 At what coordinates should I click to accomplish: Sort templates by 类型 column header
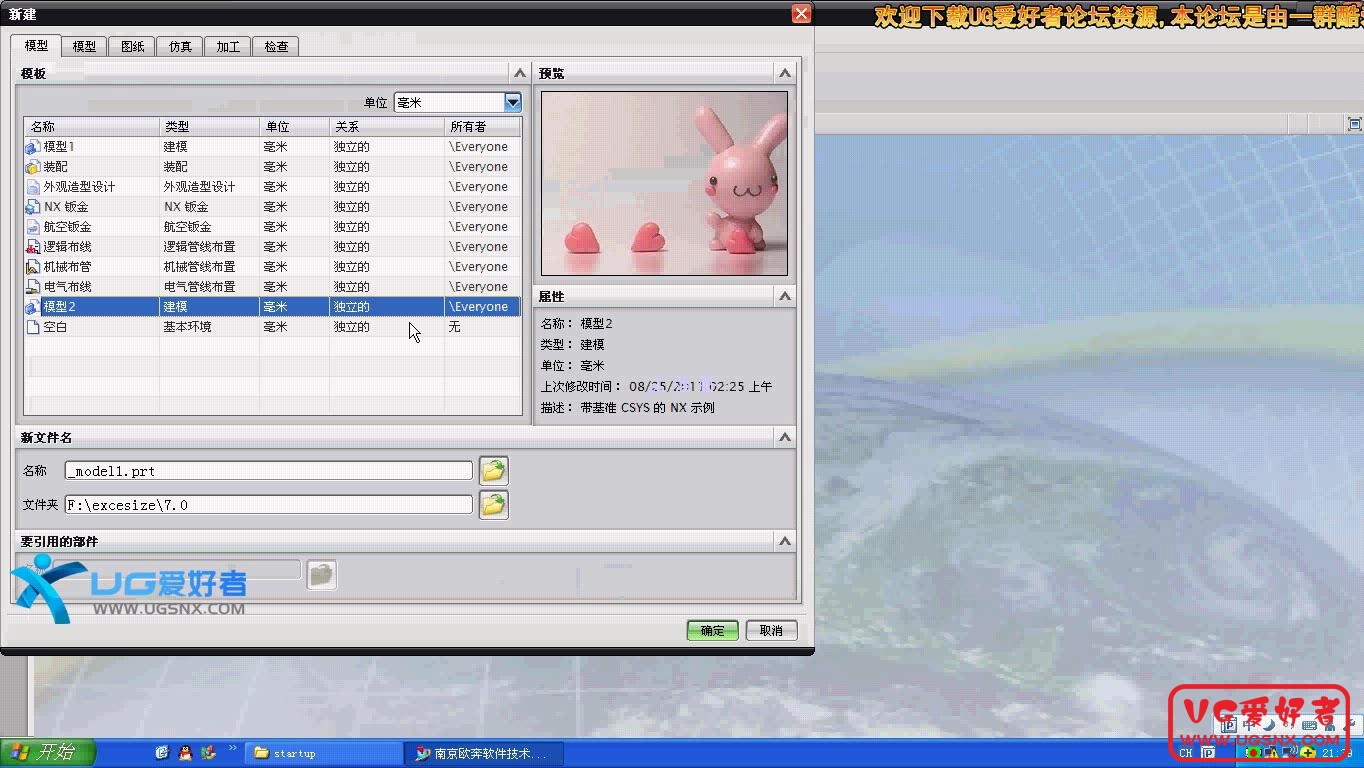pos(210,127)
